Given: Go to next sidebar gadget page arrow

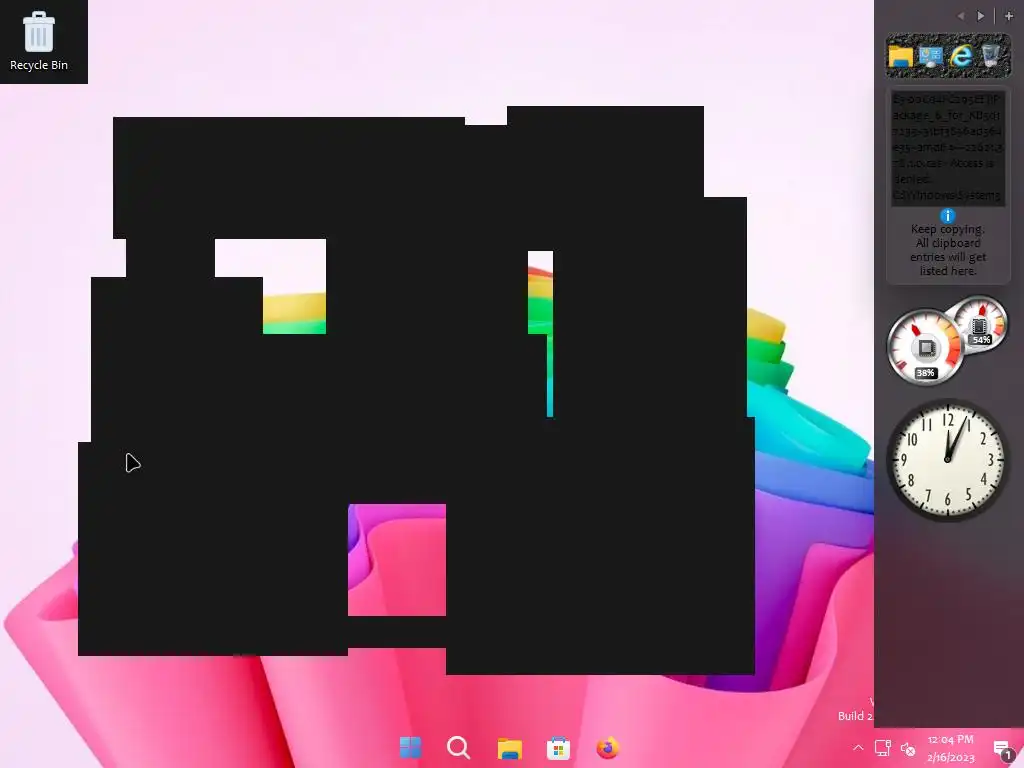Looking at the screenshot, I should click(x=980, y=16).
